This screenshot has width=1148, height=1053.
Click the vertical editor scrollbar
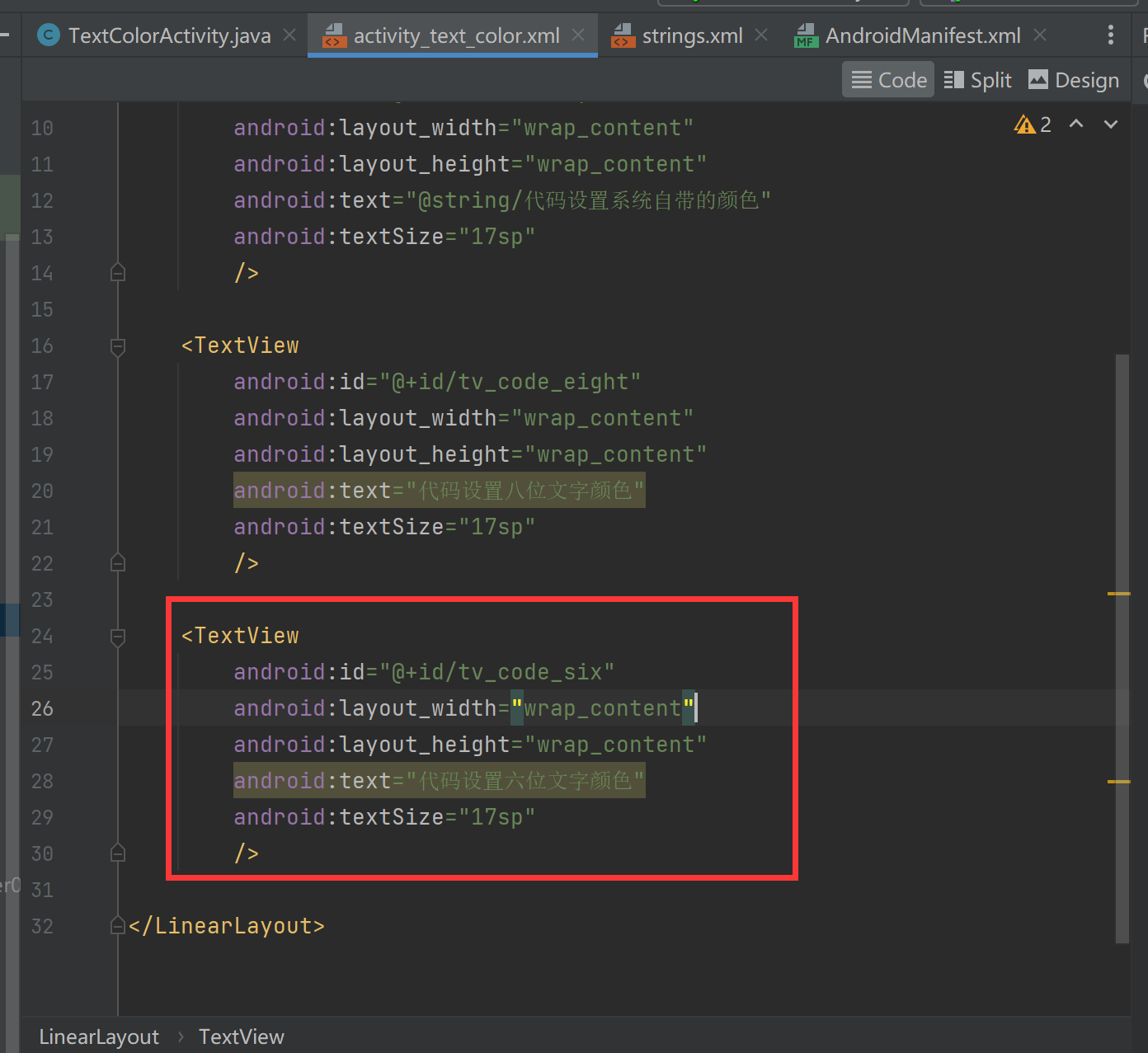point(1122,648)
